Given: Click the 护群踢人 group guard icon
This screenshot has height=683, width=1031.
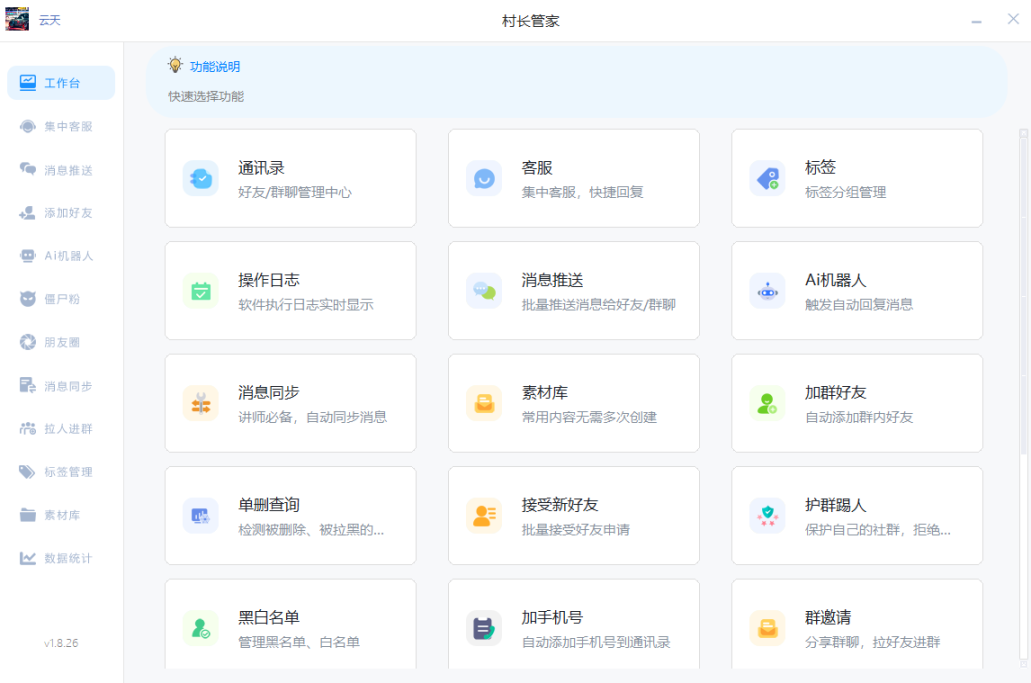Looking at the screenshot, I should click(x=767, y=516).
